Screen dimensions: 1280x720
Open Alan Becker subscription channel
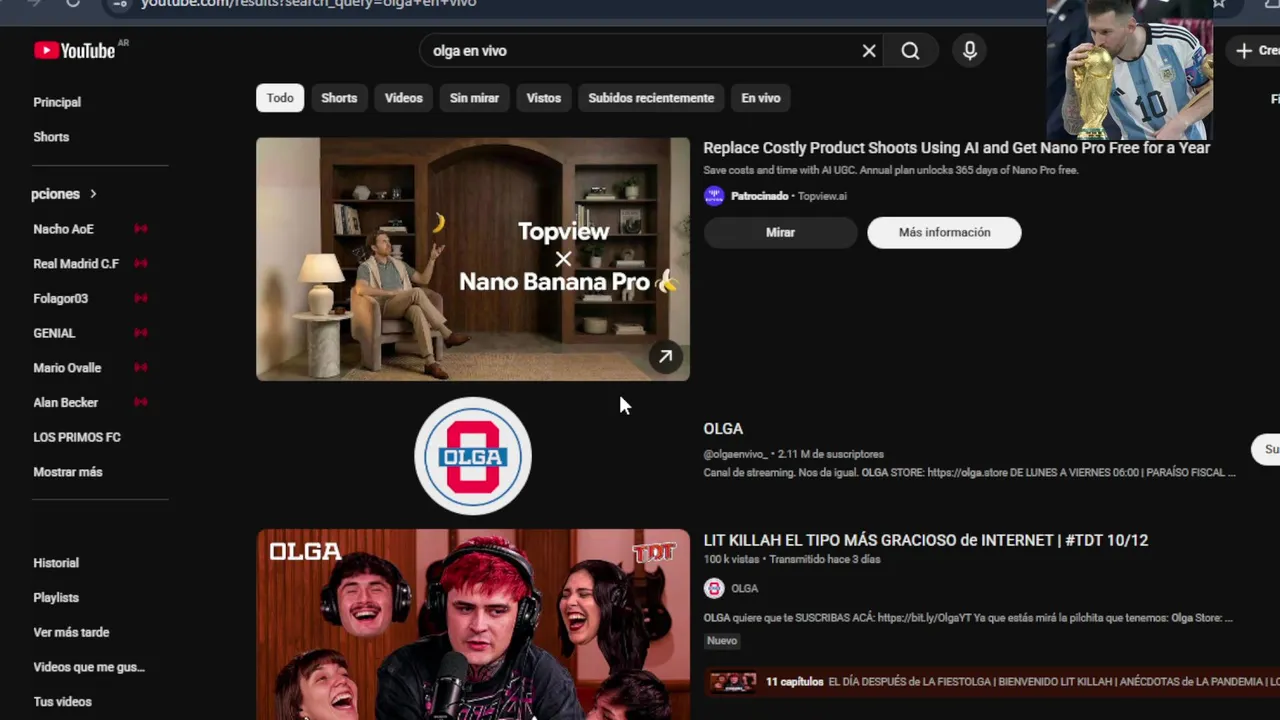click(65, 402)
